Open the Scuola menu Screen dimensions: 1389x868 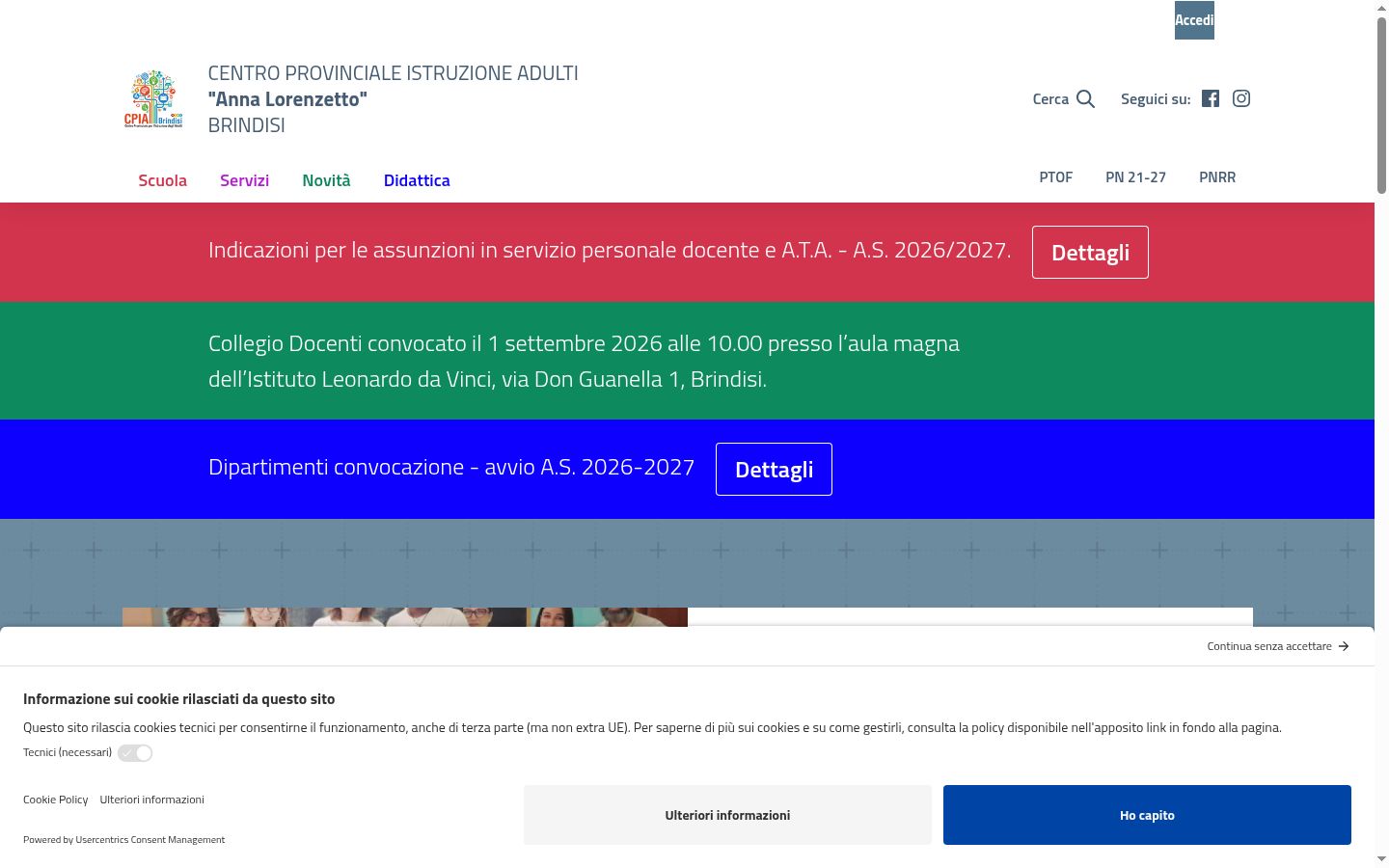[x=162, y=180]
